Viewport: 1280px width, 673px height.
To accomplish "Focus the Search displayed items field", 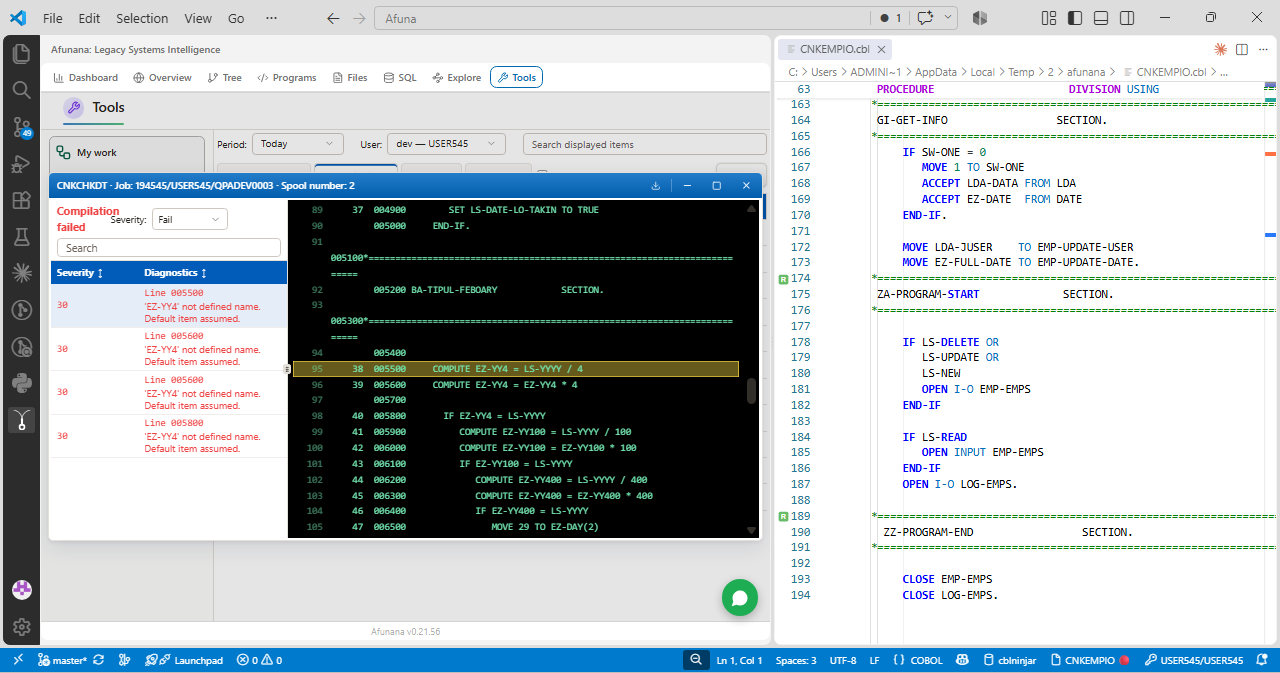I will (645, 144).
